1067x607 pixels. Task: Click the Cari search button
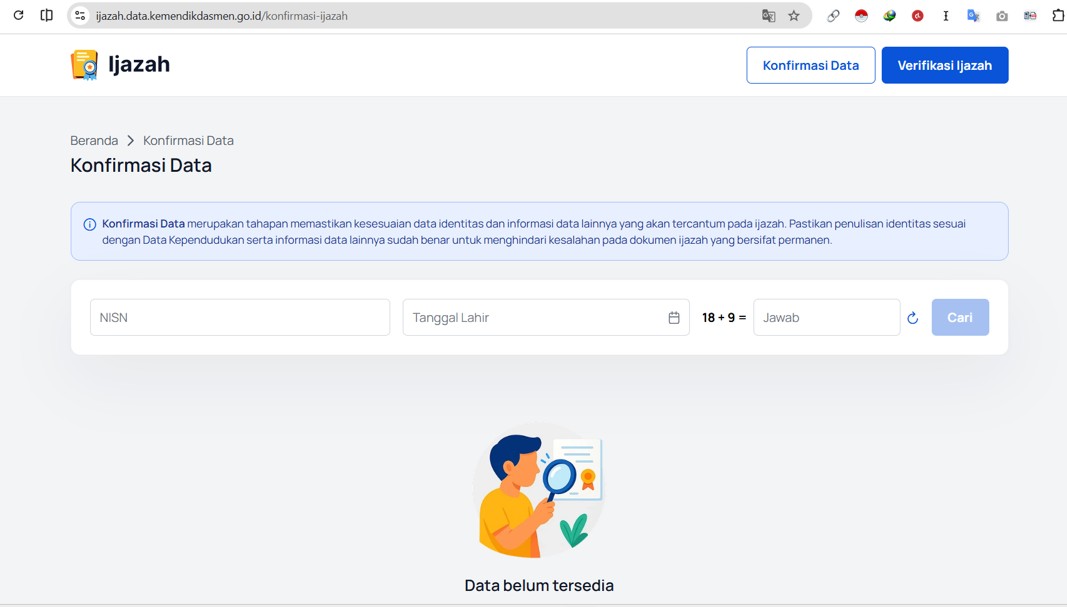coord(959,317)
